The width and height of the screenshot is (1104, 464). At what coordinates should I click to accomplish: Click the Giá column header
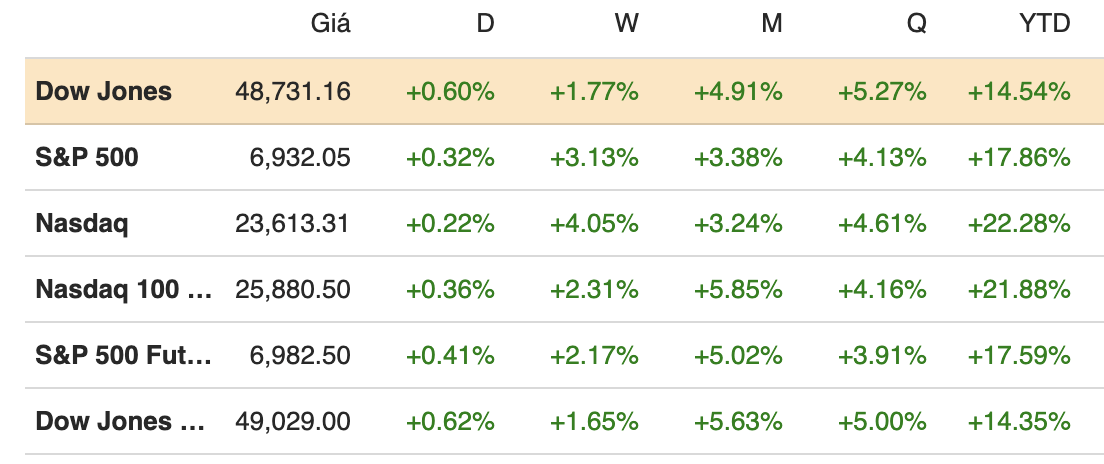331,24
